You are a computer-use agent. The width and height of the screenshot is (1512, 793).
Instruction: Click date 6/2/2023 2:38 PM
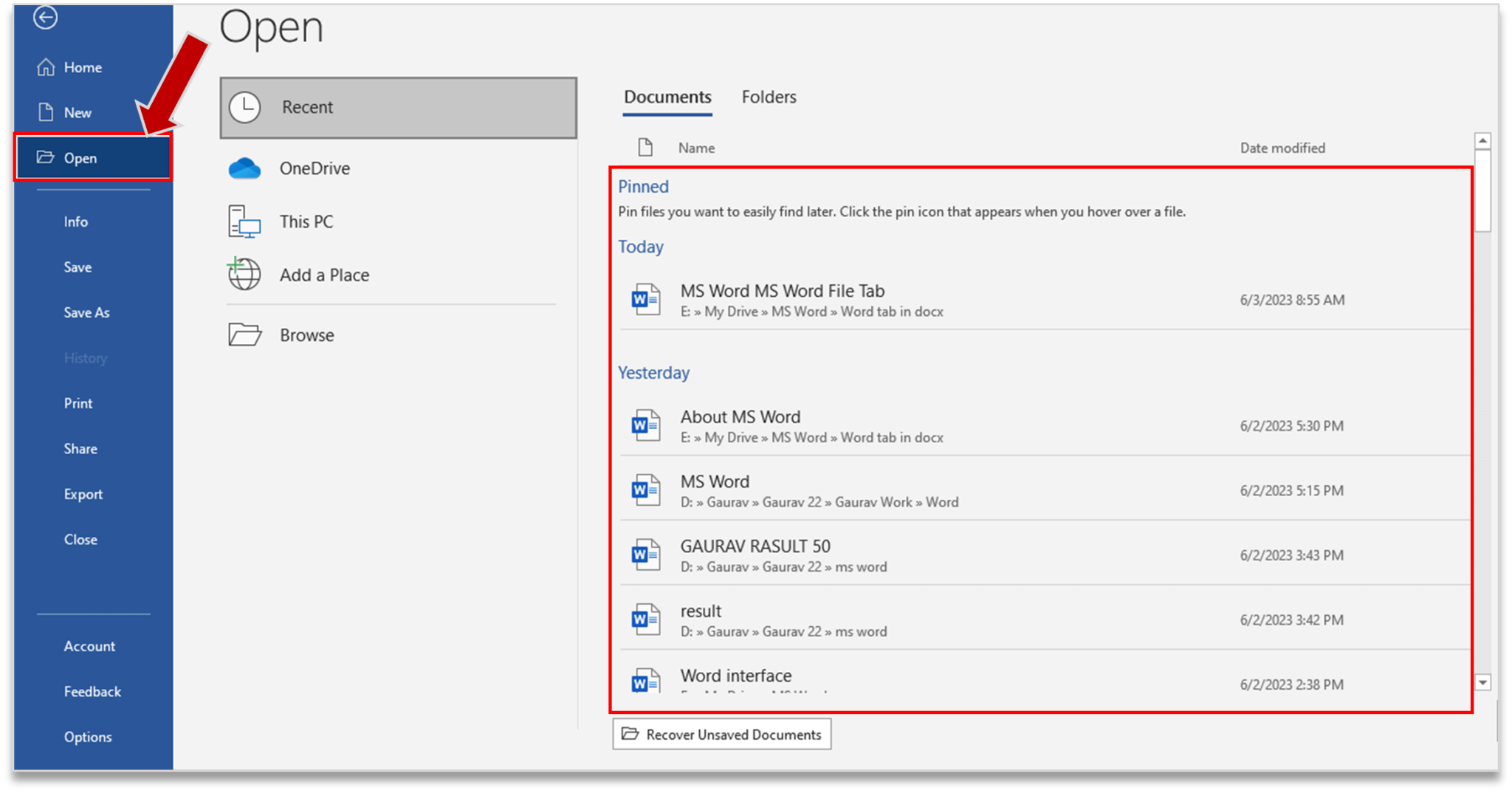[x=1291, y=684]
